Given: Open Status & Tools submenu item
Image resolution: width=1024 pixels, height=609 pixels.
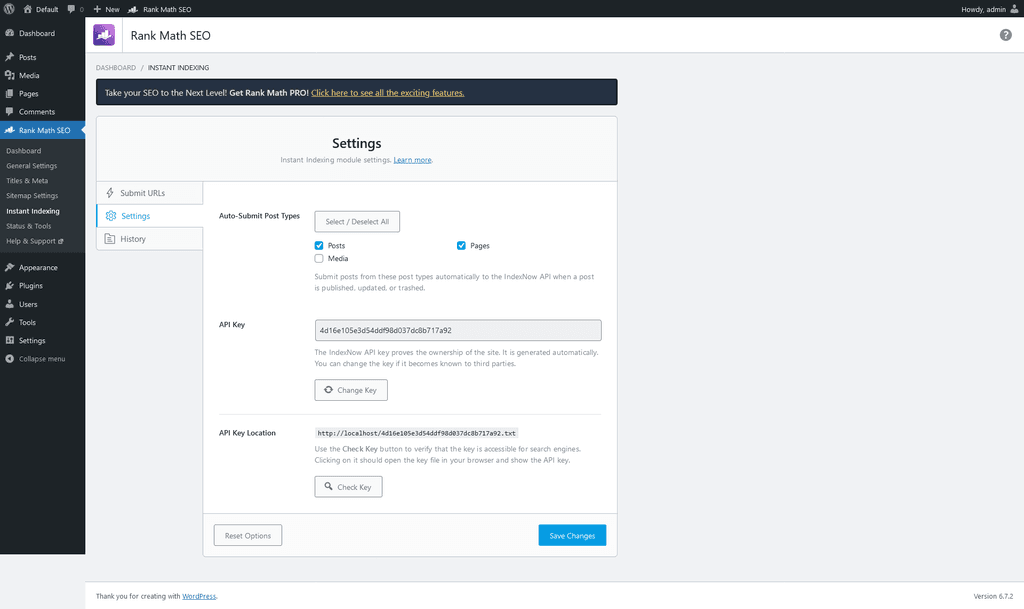Looking at the screenshot, I should point(29,226).
